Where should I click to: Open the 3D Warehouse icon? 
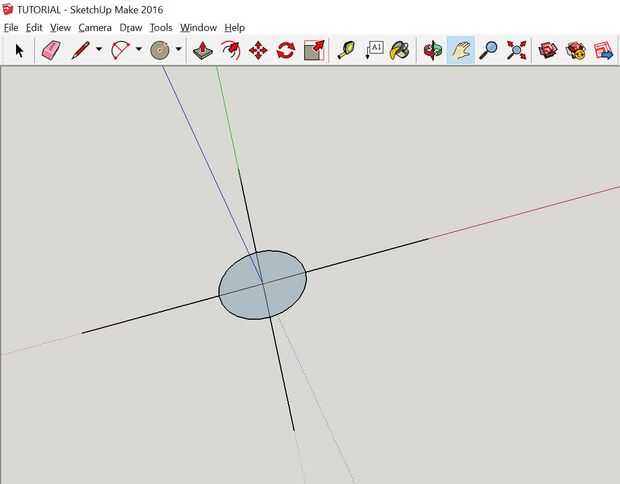point(548,51)
